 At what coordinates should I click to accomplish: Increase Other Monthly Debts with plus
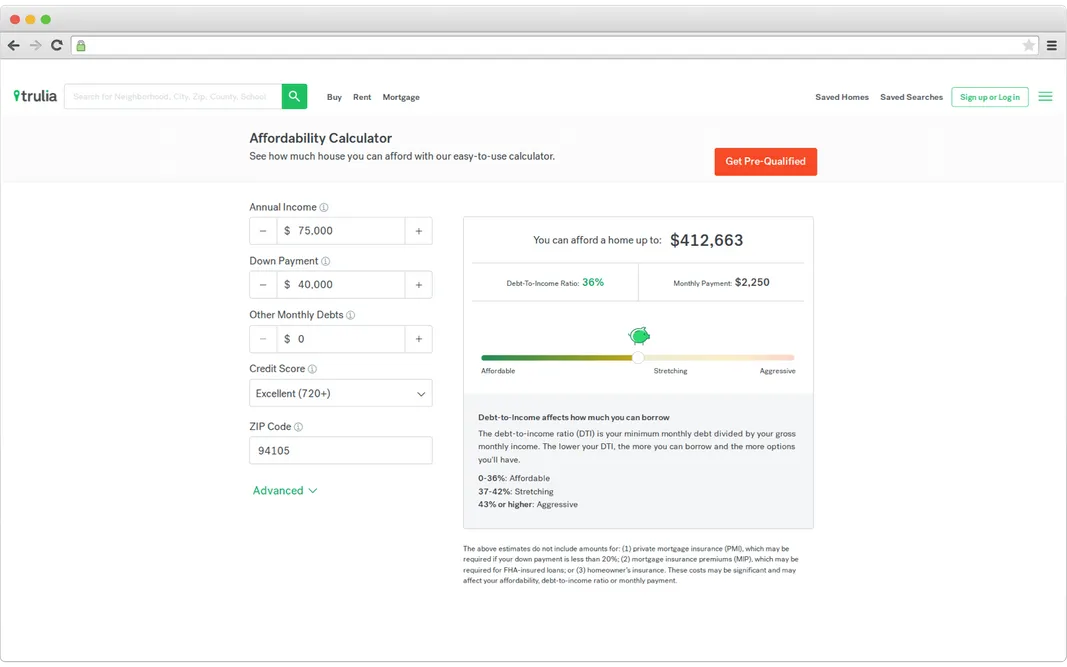418,338
